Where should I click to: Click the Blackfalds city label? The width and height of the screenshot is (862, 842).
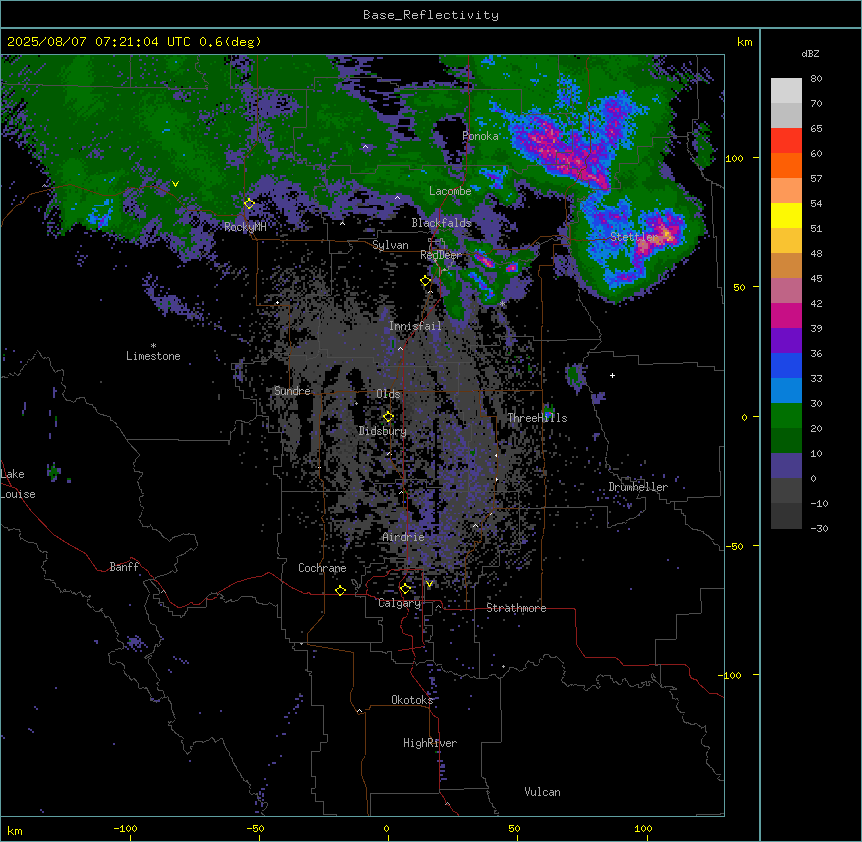[441, 223]
